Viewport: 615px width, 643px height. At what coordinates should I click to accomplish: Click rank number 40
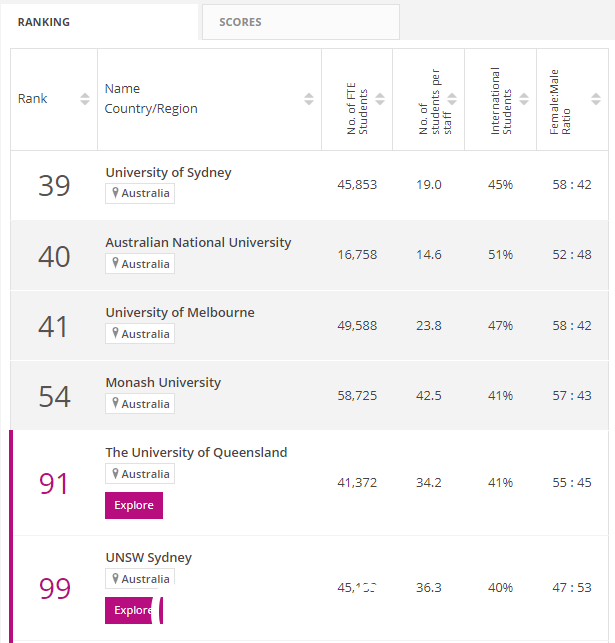(54, 256)
